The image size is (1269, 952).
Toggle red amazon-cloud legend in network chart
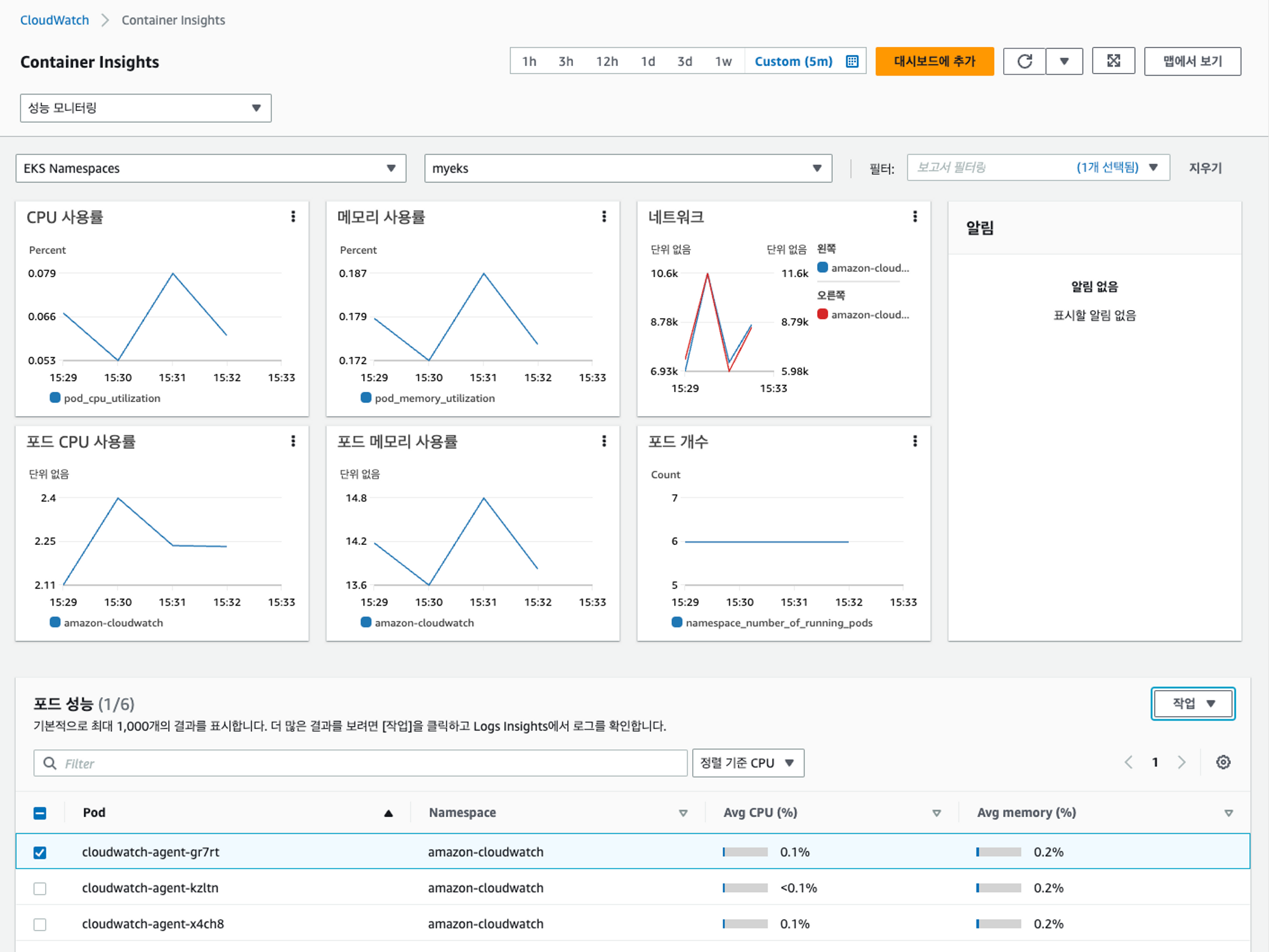(863, 315)
